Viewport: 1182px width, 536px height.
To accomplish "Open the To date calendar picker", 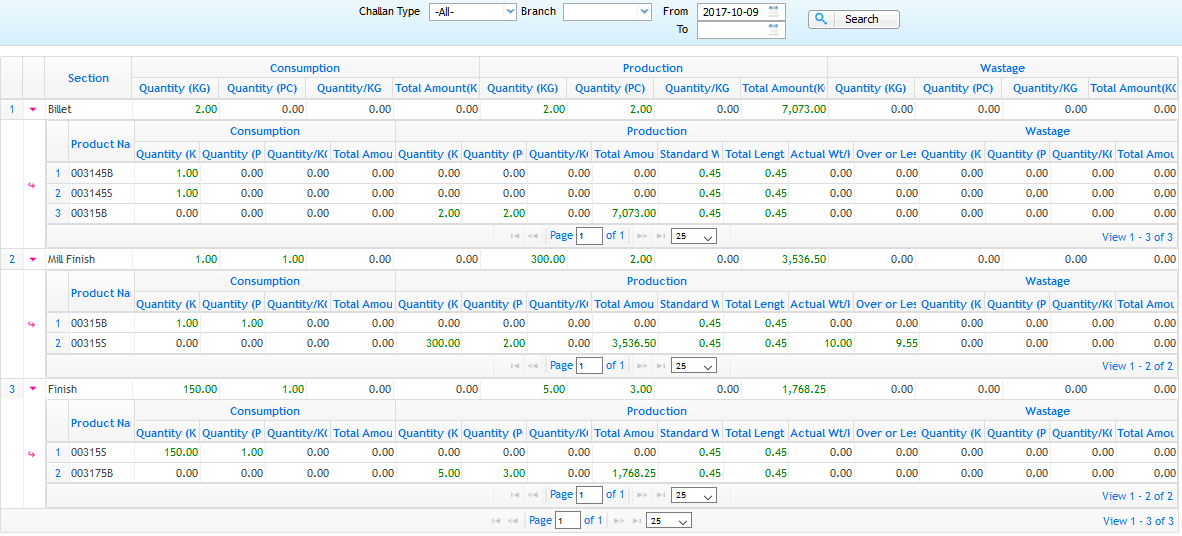I will 773,30.
